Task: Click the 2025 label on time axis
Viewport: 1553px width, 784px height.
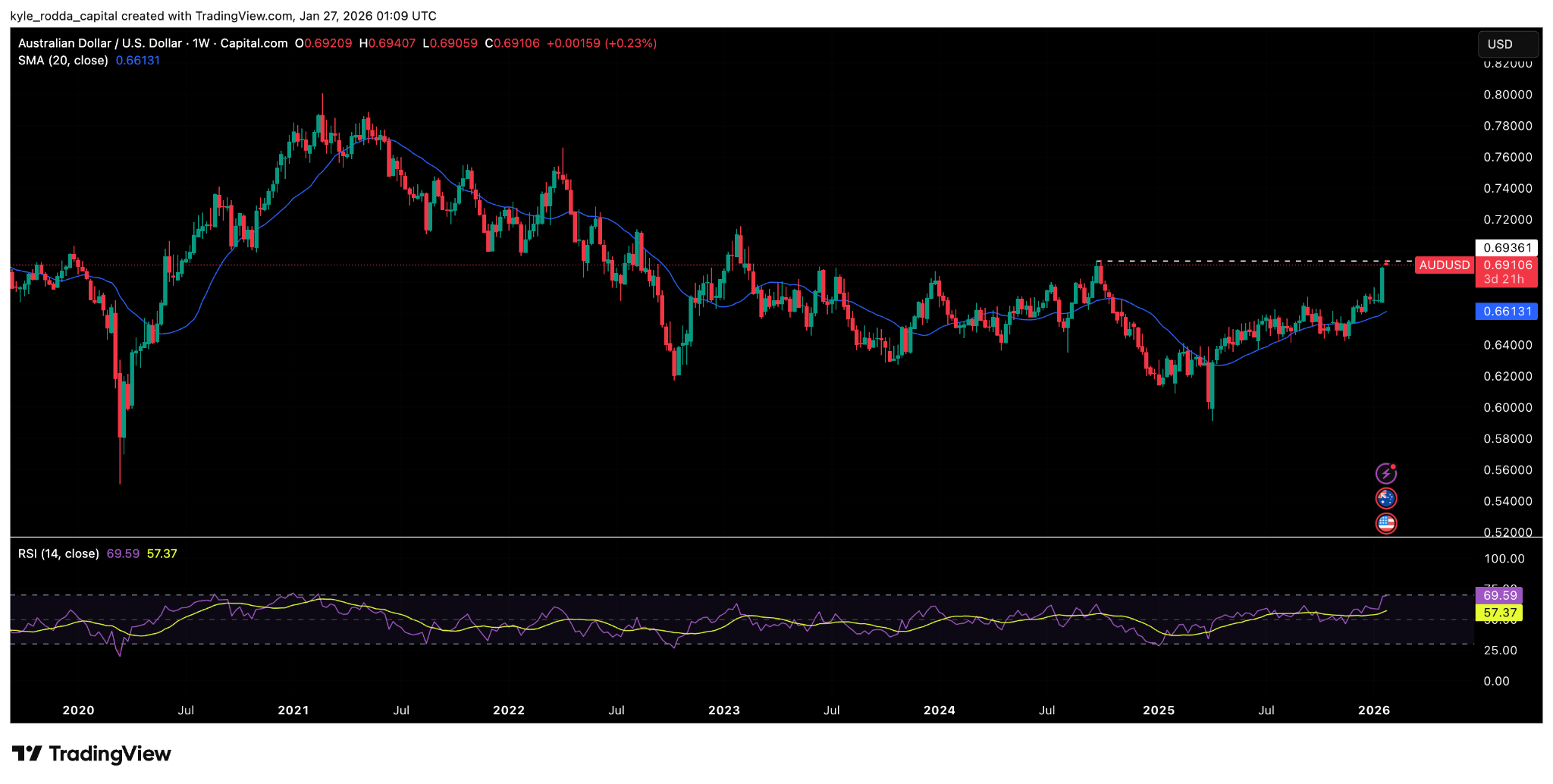Action: tap(1158, 710)
